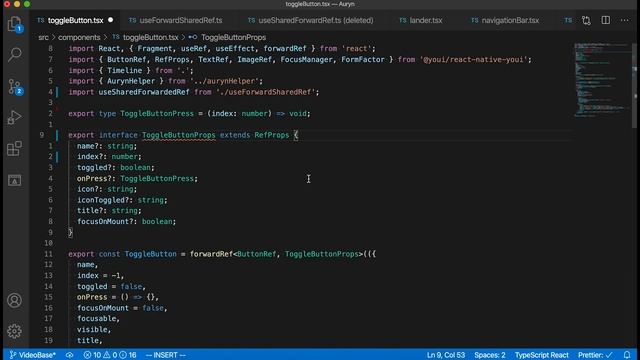Click src breadcrumb
This screenshot has width=640, height=360.
pos(43,37)
